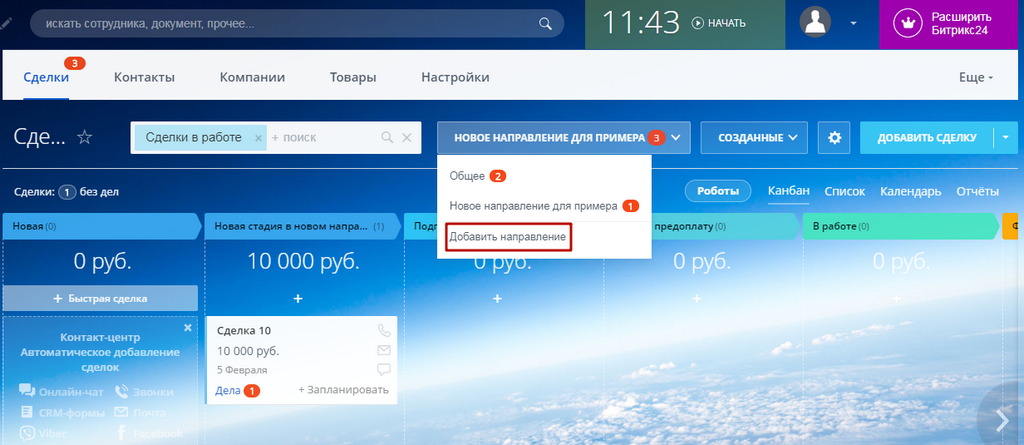Click the 10 000 руб. column total
1024x445 pixels.
303,262
